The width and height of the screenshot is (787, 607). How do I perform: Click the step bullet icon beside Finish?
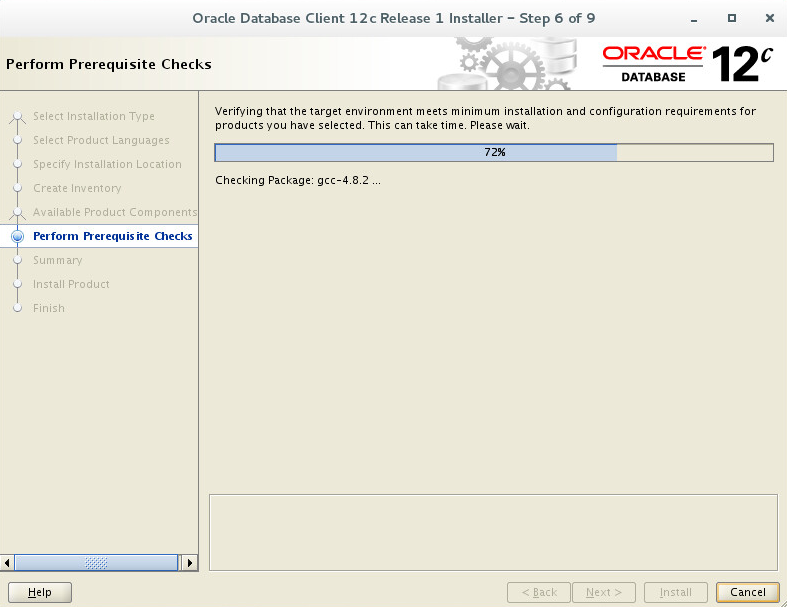pyautogui.click(x=18, y=308)
